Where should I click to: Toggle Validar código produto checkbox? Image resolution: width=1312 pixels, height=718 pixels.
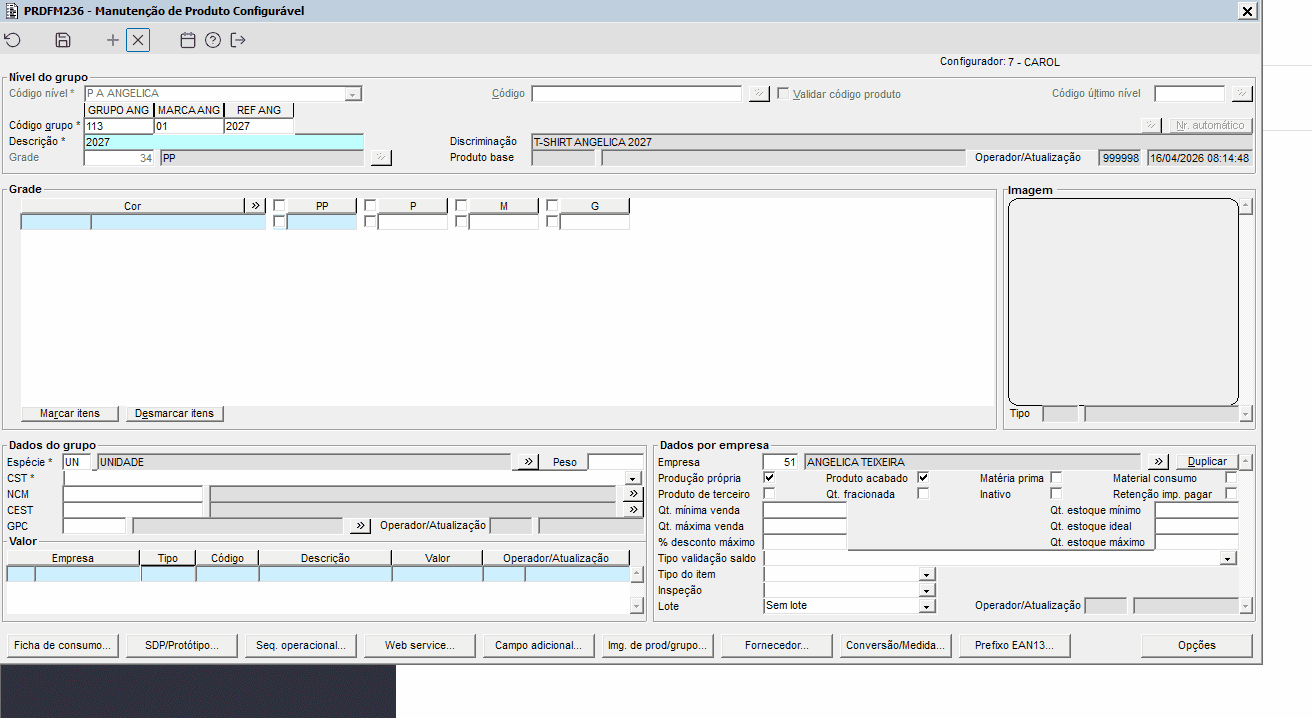click(784, 94)
